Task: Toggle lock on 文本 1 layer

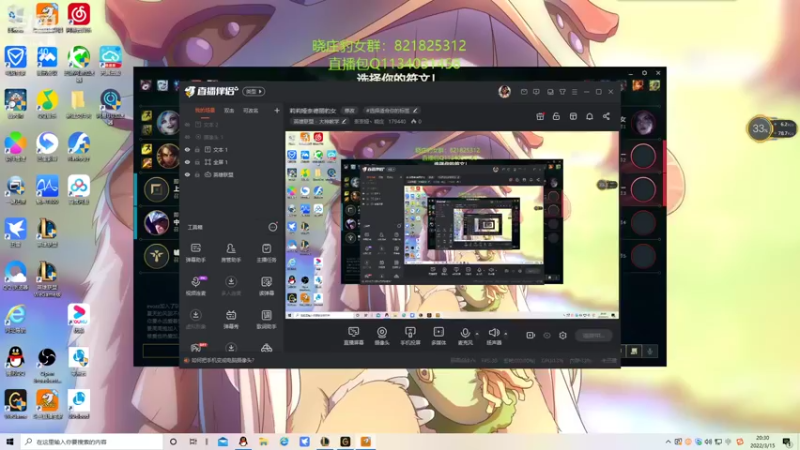Action: [x=197, y=149]
